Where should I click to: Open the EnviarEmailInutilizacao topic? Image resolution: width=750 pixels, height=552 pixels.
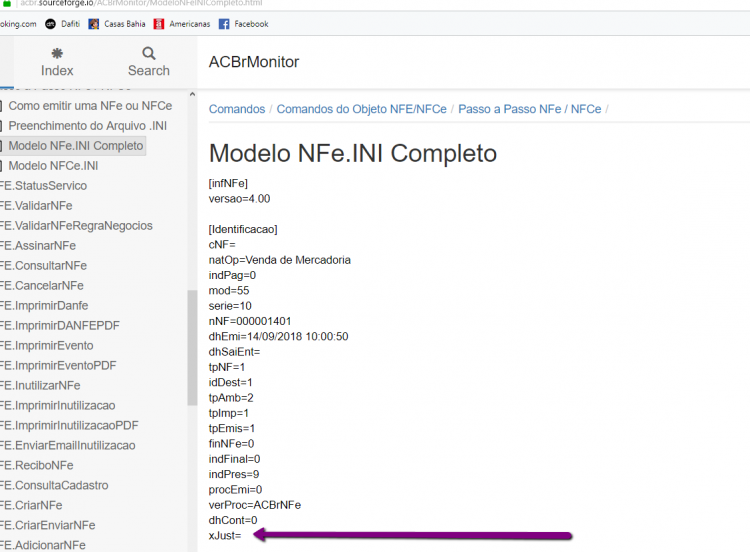67,445
